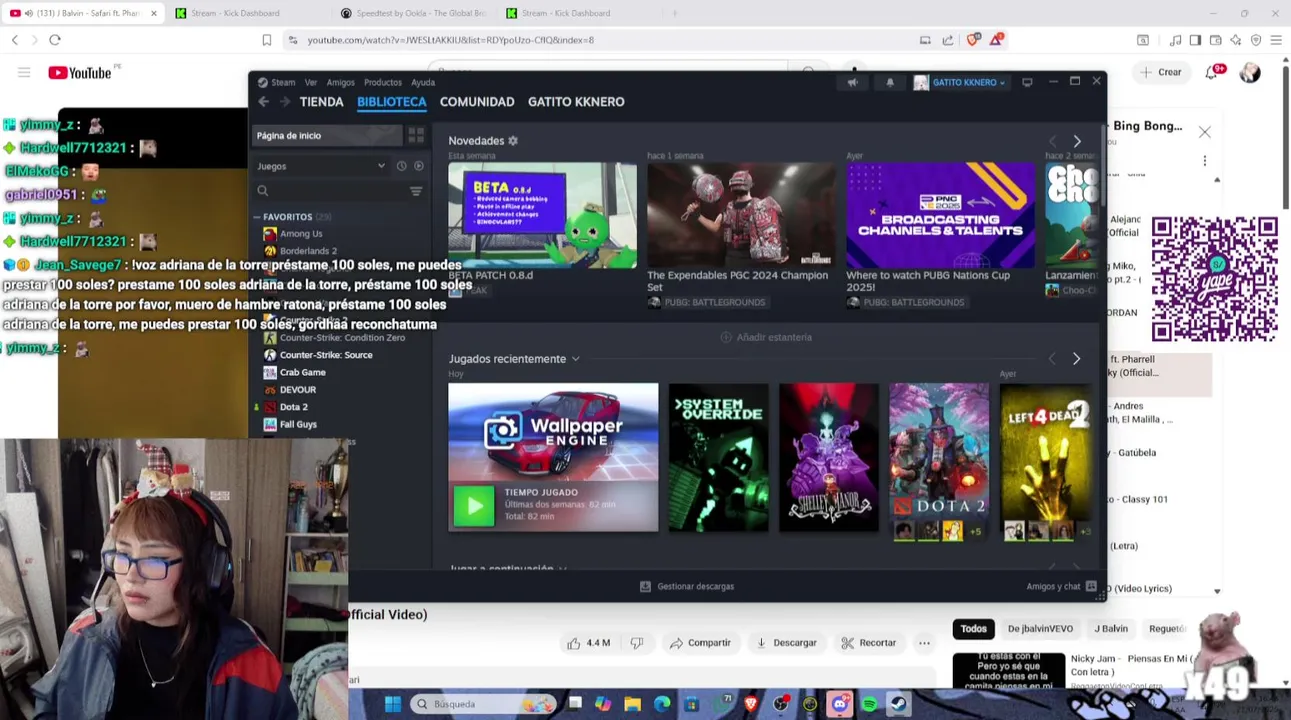Select Among Us in the library list

301,234
